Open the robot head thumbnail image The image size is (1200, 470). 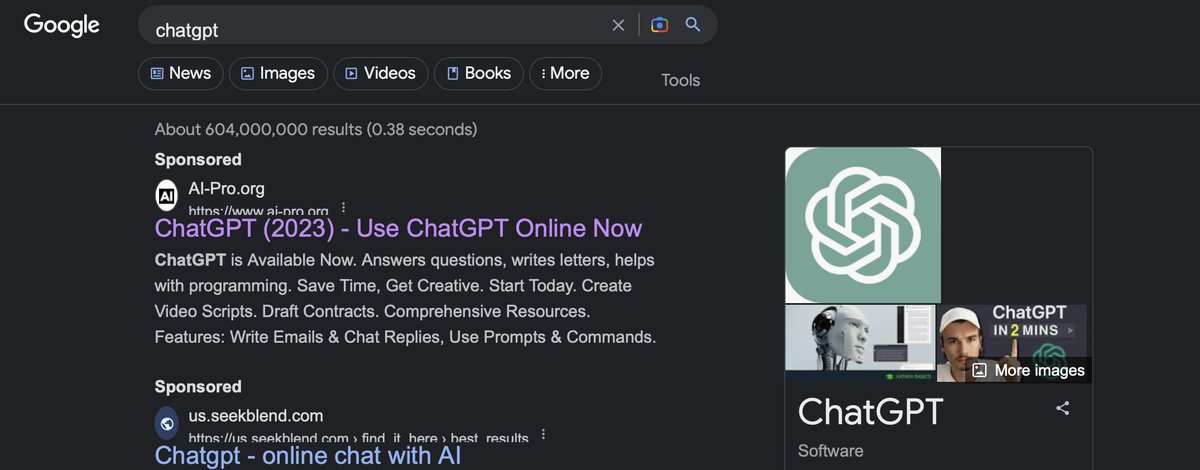pyautogui.click(x=860, y=343)
